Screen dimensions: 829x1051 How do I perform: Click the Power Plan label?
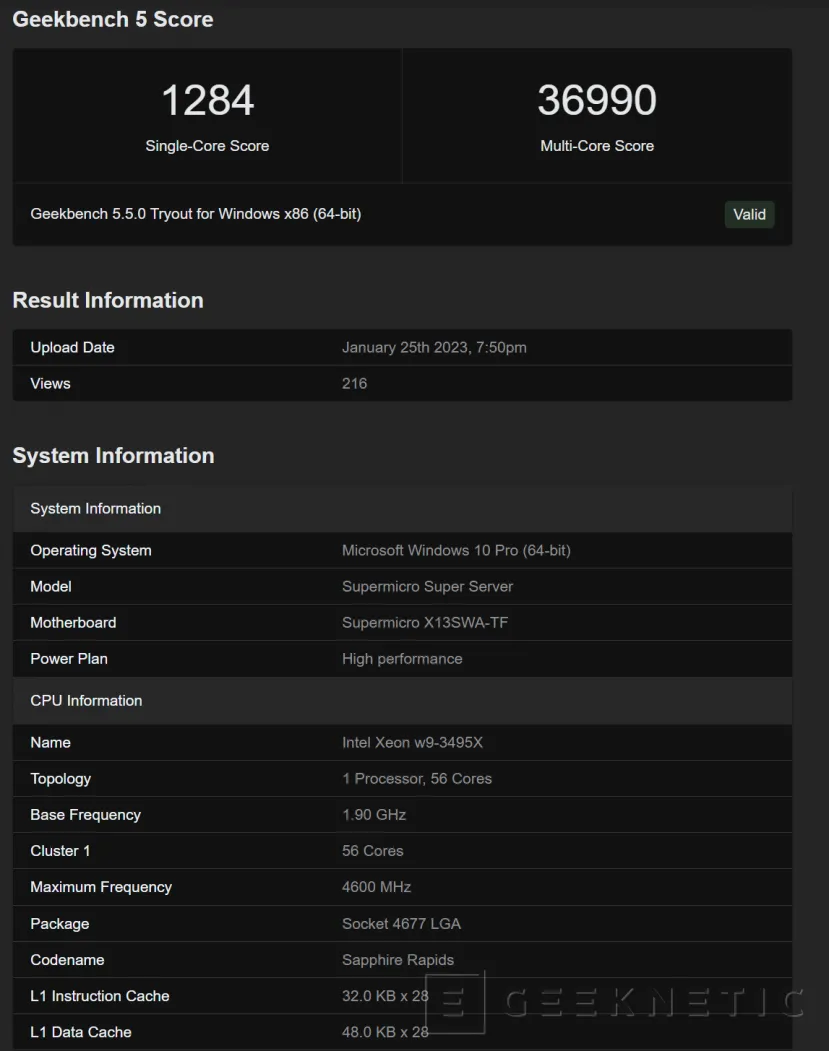pyautogui.click(x=69, y=659)
